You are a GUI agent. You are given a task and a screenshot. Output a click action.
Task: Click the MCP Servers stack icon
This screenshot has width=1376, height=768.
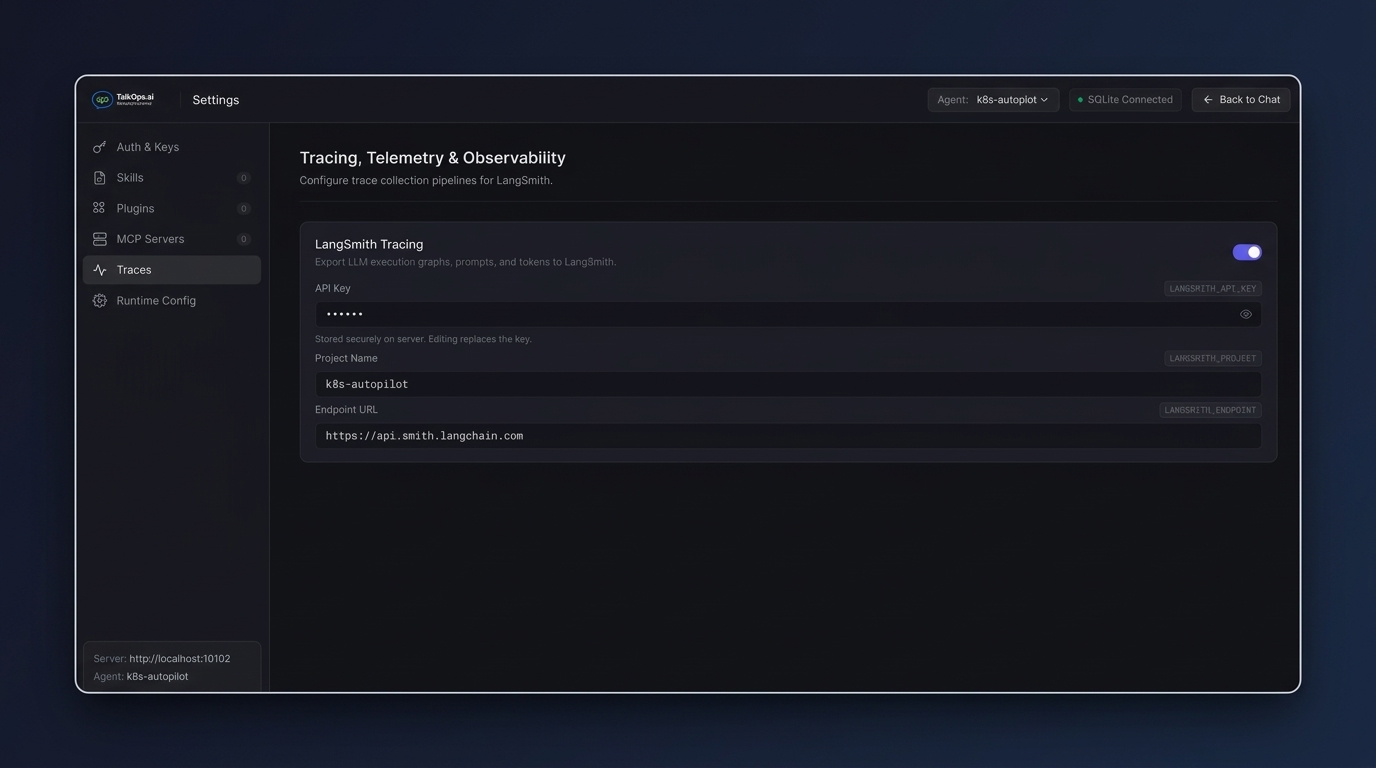(99, 239)
